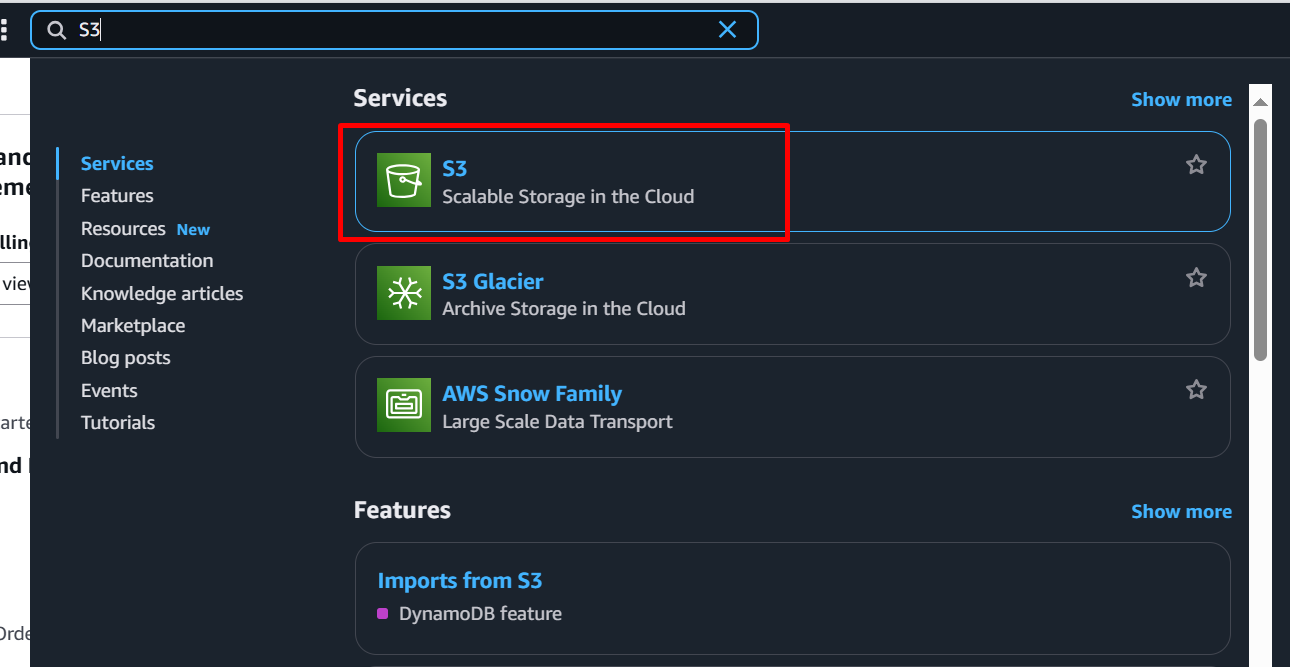This screenshot has width=1290, height=667.
Task: Favorite S3 with its star
Action: pyautogui.click(x=1196, y=165)
